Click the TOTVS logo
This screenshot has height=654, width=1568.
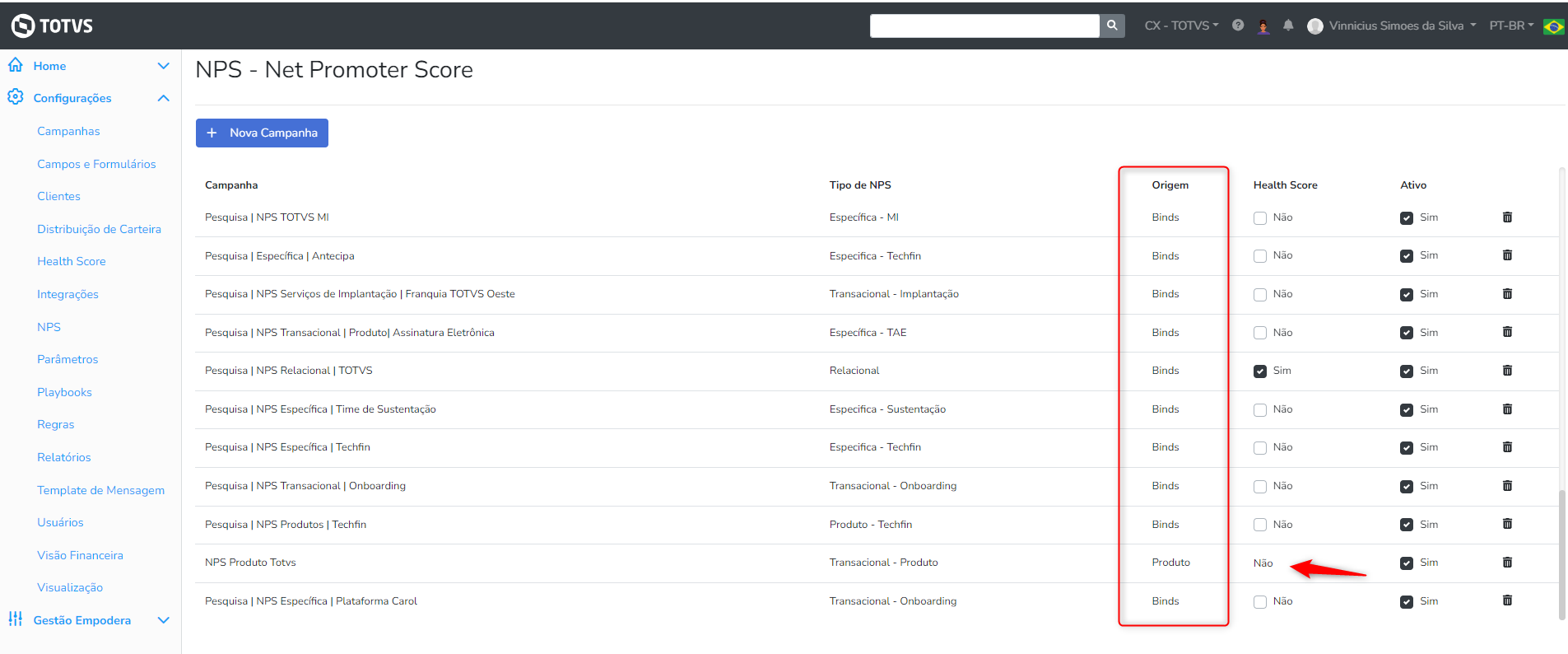52,26
